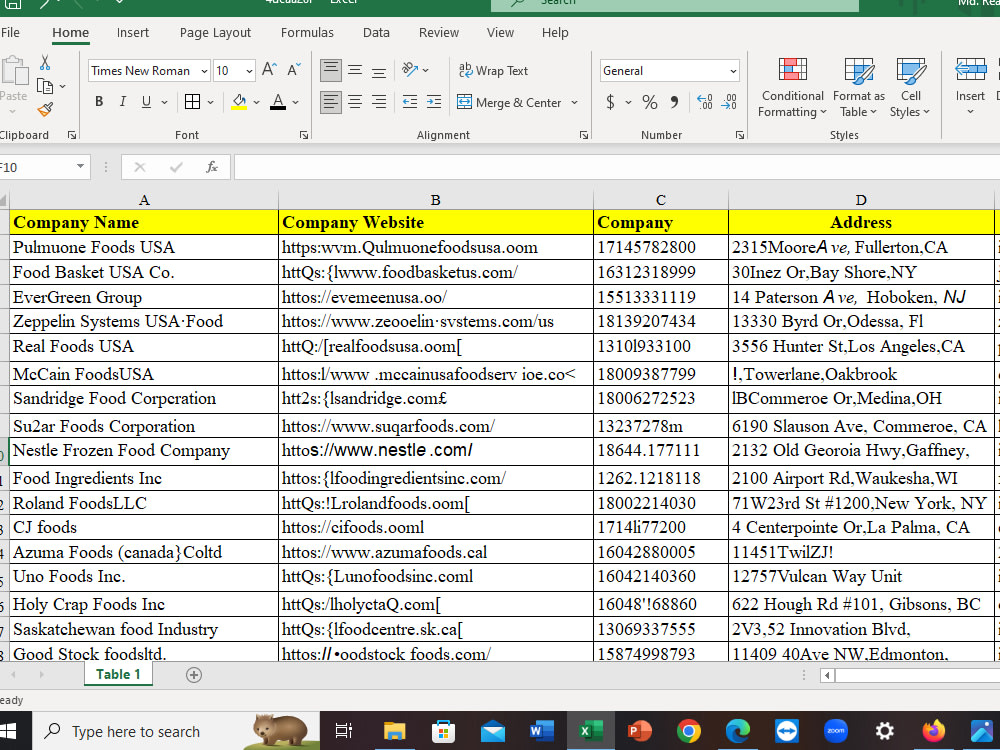1000x750 pixels.
Task: Expand Name Box dropdown arrow
Action: pos(80,166)
